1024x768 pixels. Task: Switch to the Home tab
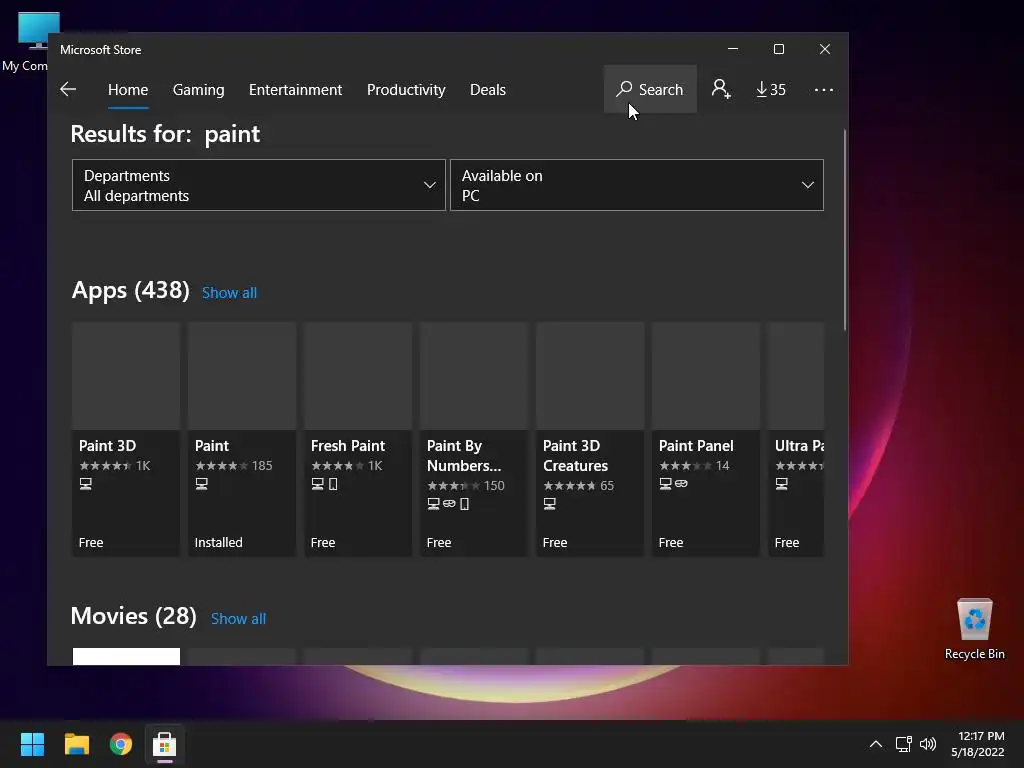tap(128, 89)
